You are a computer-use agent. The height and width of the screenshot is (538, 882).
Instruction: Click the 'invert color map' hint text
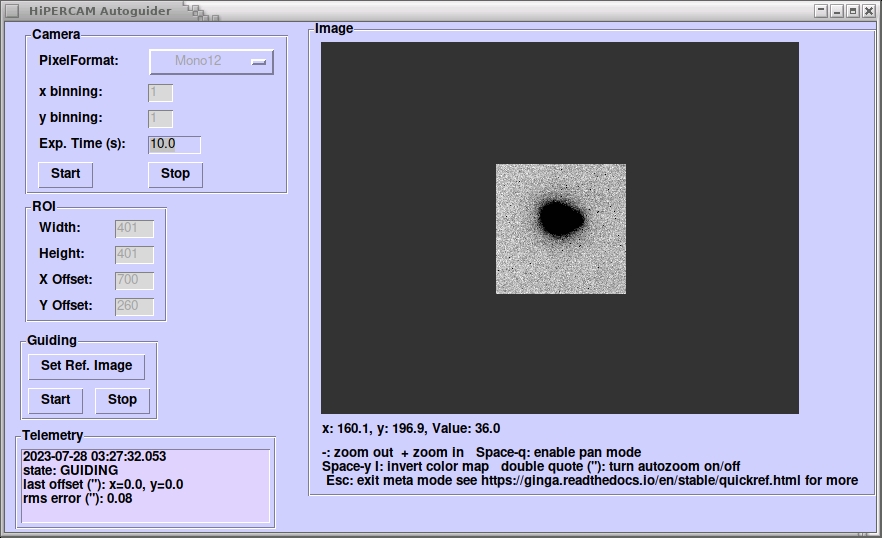[x=438, y=467]
